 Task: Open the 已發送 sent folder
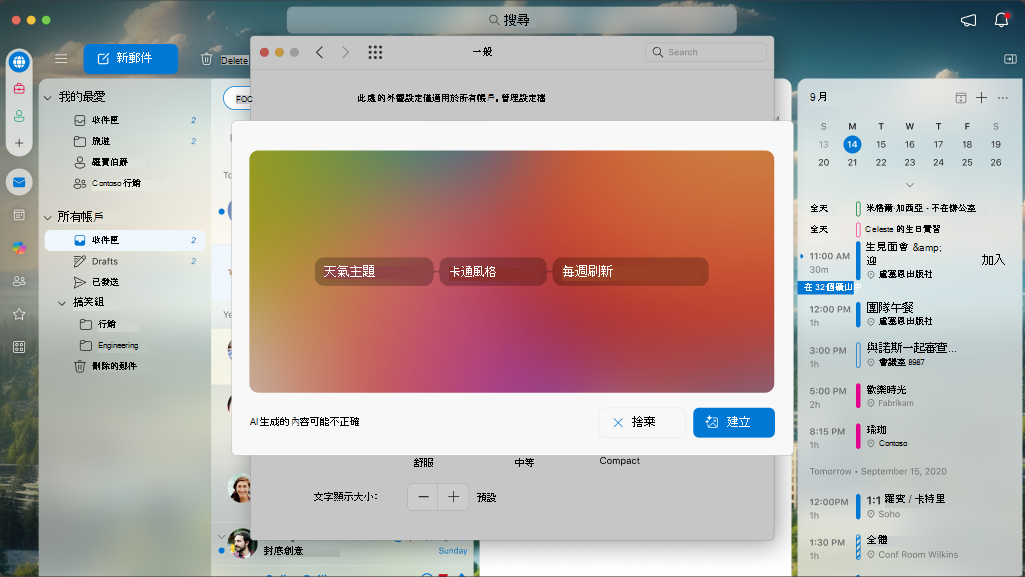[x=124, y=282]
